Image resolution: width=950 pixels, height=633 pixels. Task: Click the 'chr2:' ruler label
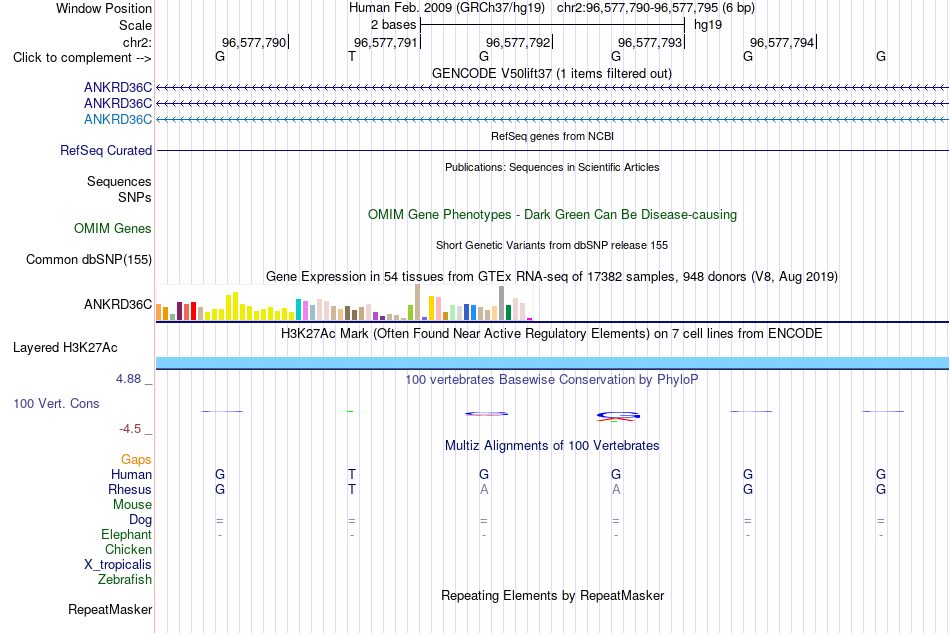click(x=137, y=42)
